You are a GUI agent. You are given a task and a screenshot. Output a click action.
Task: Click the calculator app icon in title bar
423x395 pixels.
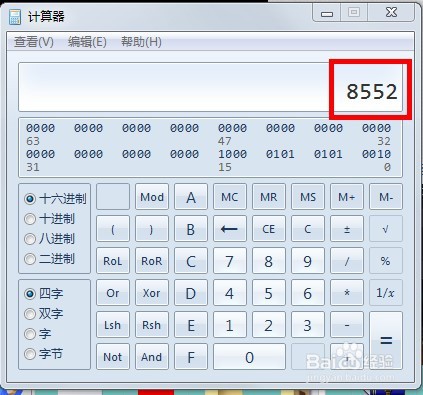tap(15, 16)
